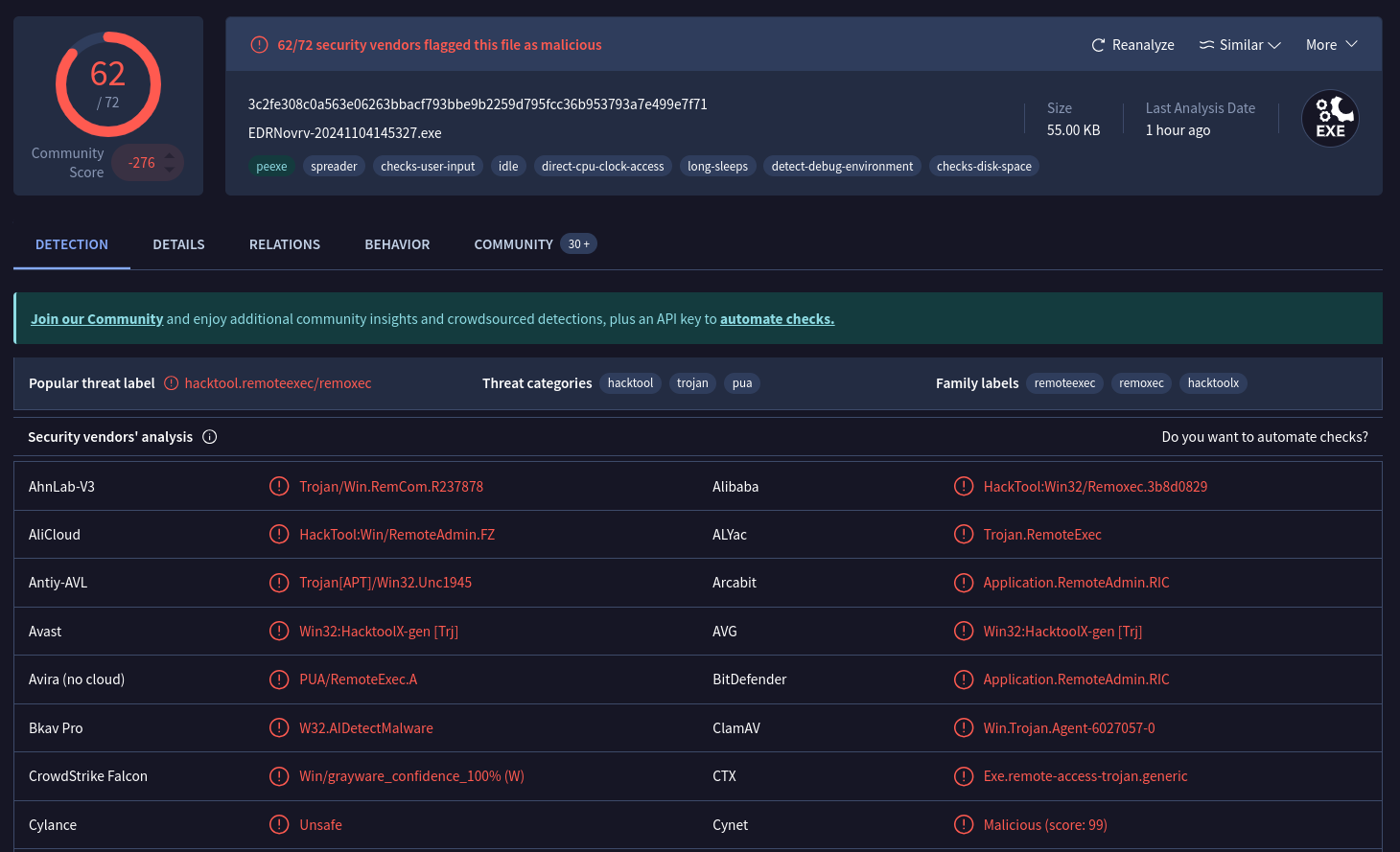Upvote the community score
Screen dimensions: 1400x852
coord(170,155)
